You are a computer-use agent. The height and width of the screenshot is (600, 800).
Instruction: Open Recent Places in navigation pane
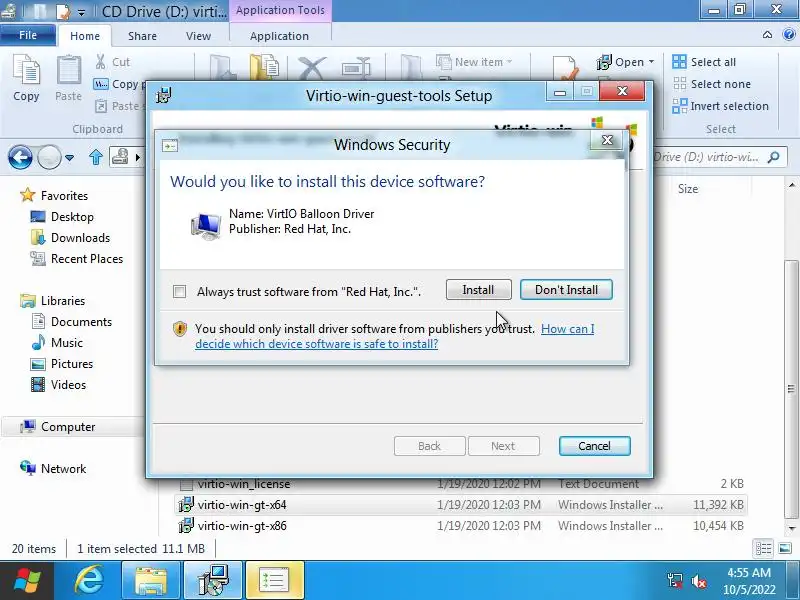[77, 259]
